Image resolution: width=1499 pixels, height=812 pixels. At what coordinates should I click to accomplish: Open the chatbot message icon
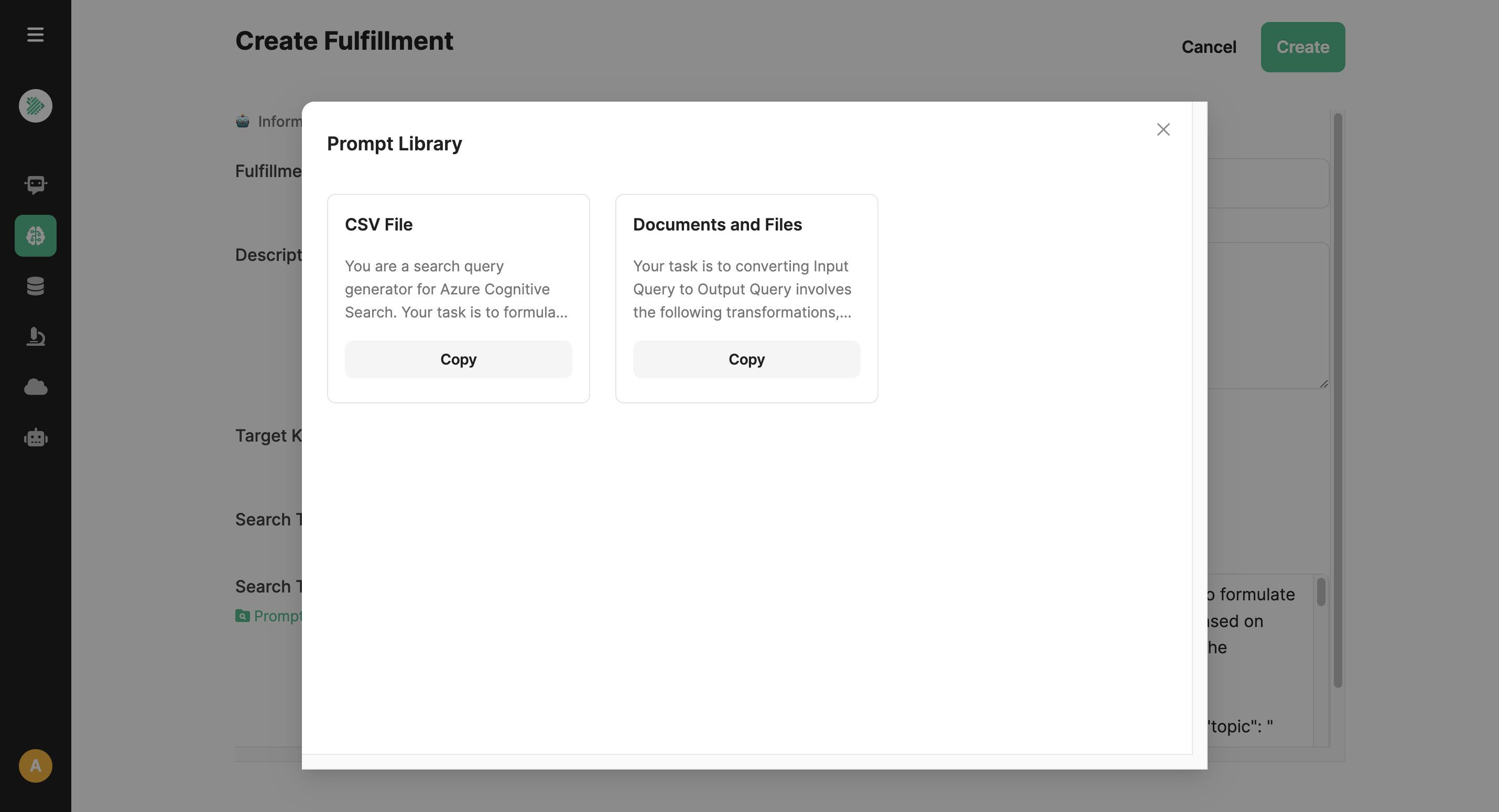(36, 185)
